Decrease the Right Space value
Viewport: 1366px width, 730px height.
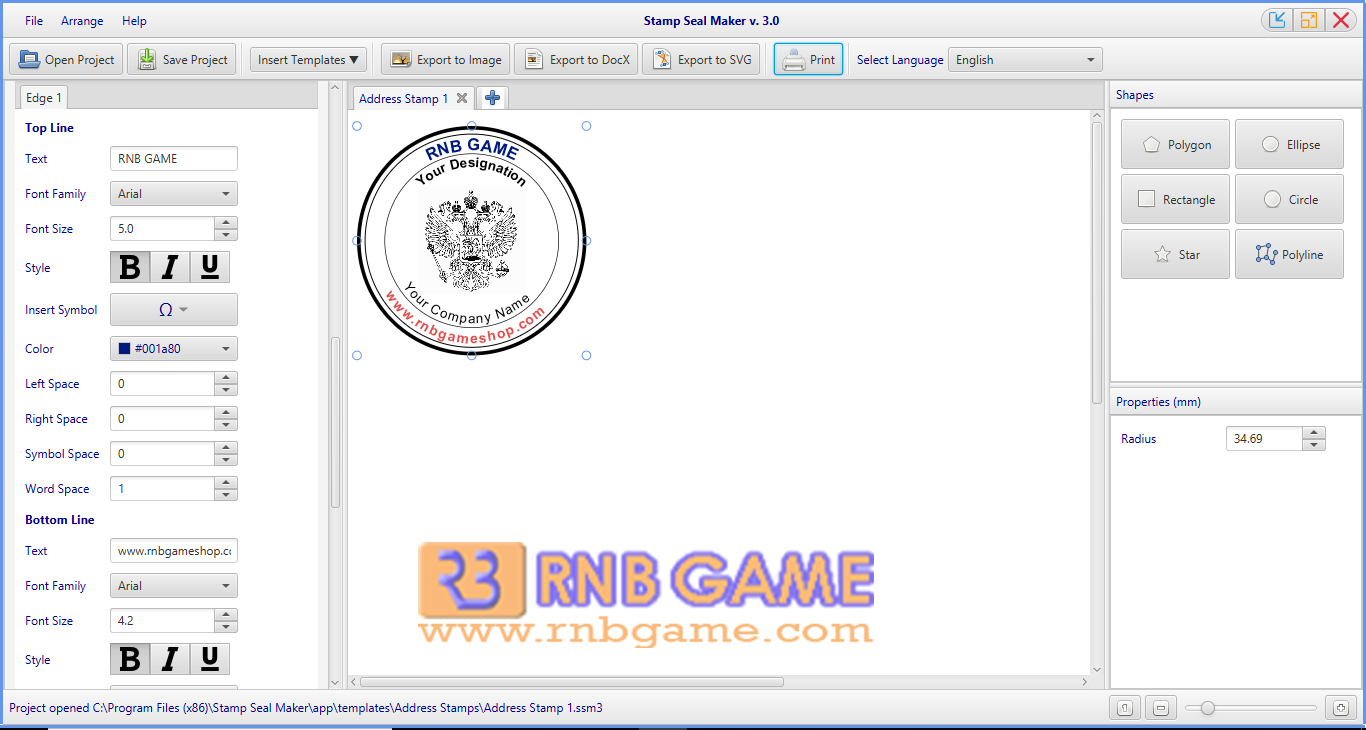(227, 425)
